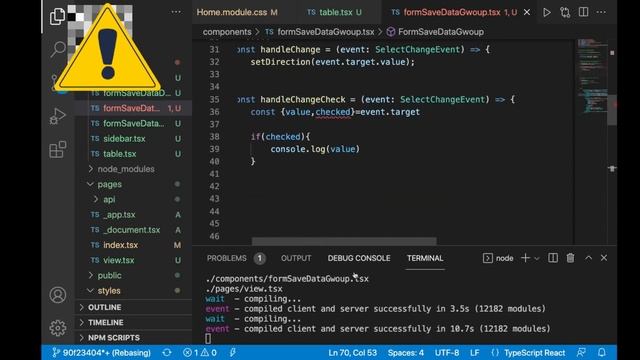640x360 pixels.
Task: Add a new terminal with plus icon
Action: click(x=525, y=258)
